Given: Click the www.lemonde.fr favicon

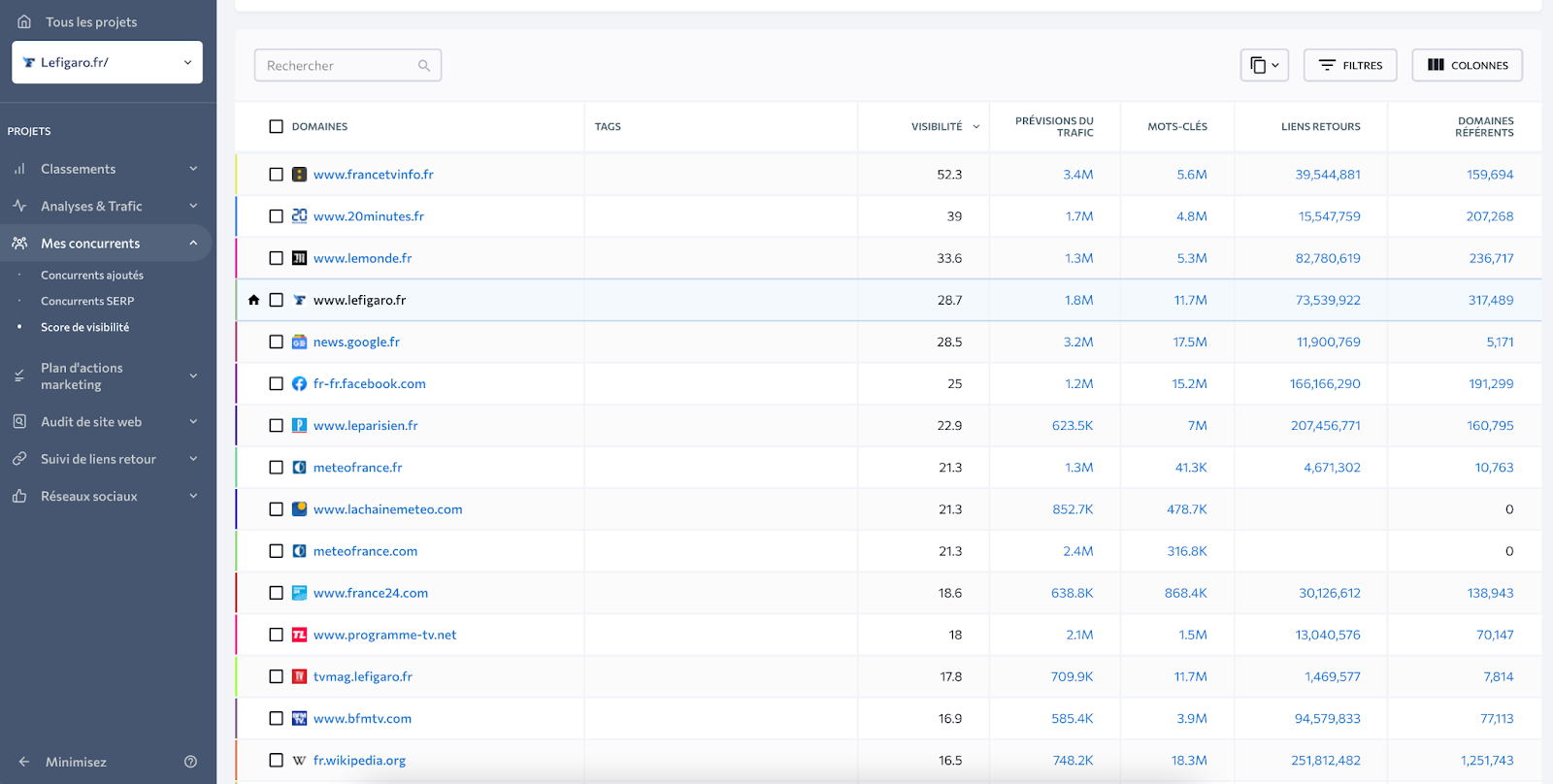Looking at the screenshot, I should (x=299, y=258).
